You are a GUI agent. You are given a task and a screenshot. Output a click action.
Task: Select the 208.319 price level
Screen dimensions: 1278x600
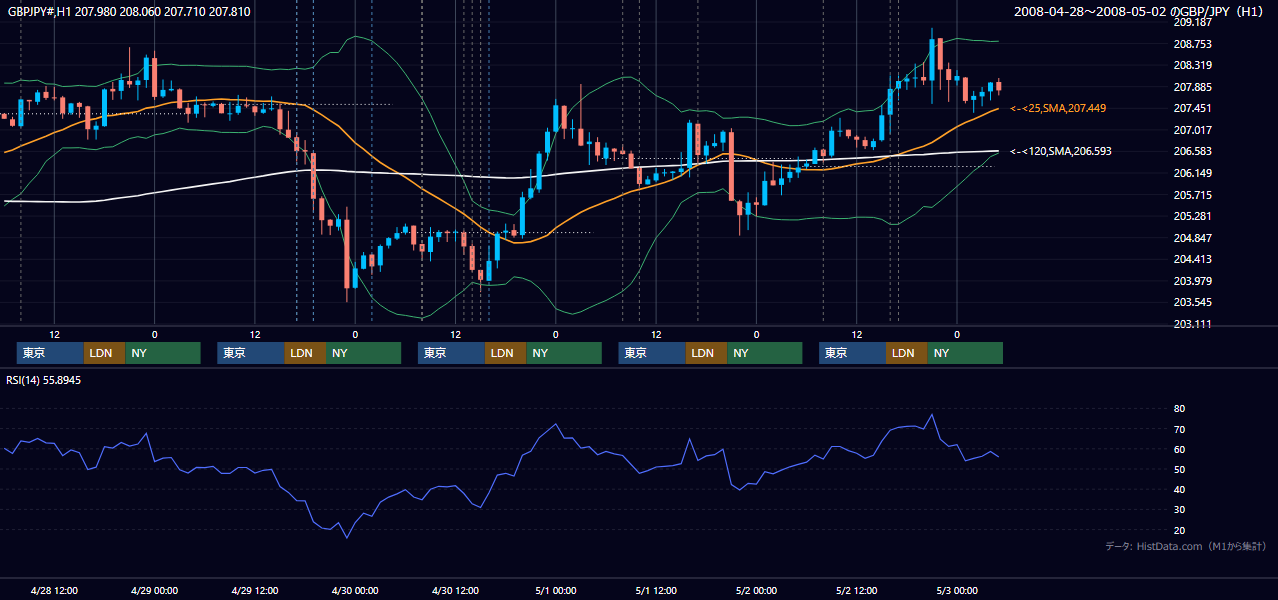[x=1192, y=65]
